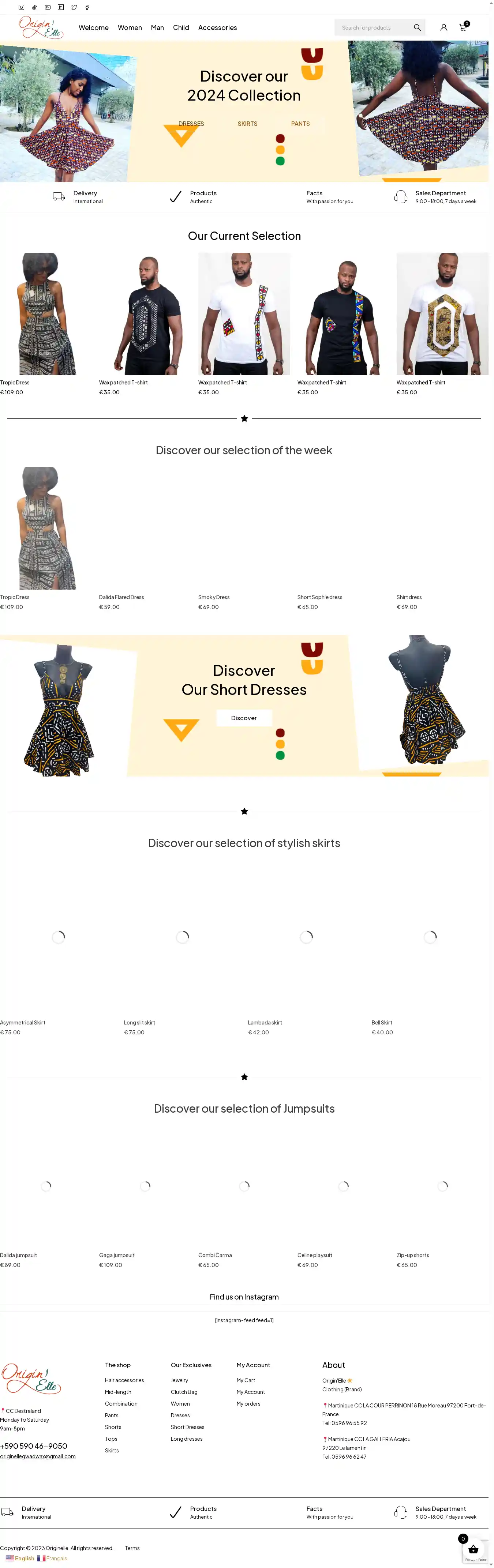
Task: Open the Accessories menu
Action: tap(217, 27)
